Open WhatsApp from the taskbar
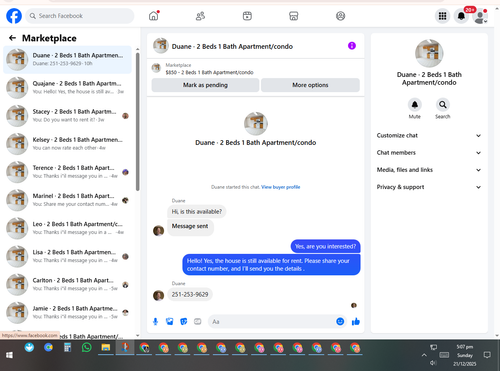This screenshot has width=500, height=371. point(86,348)
